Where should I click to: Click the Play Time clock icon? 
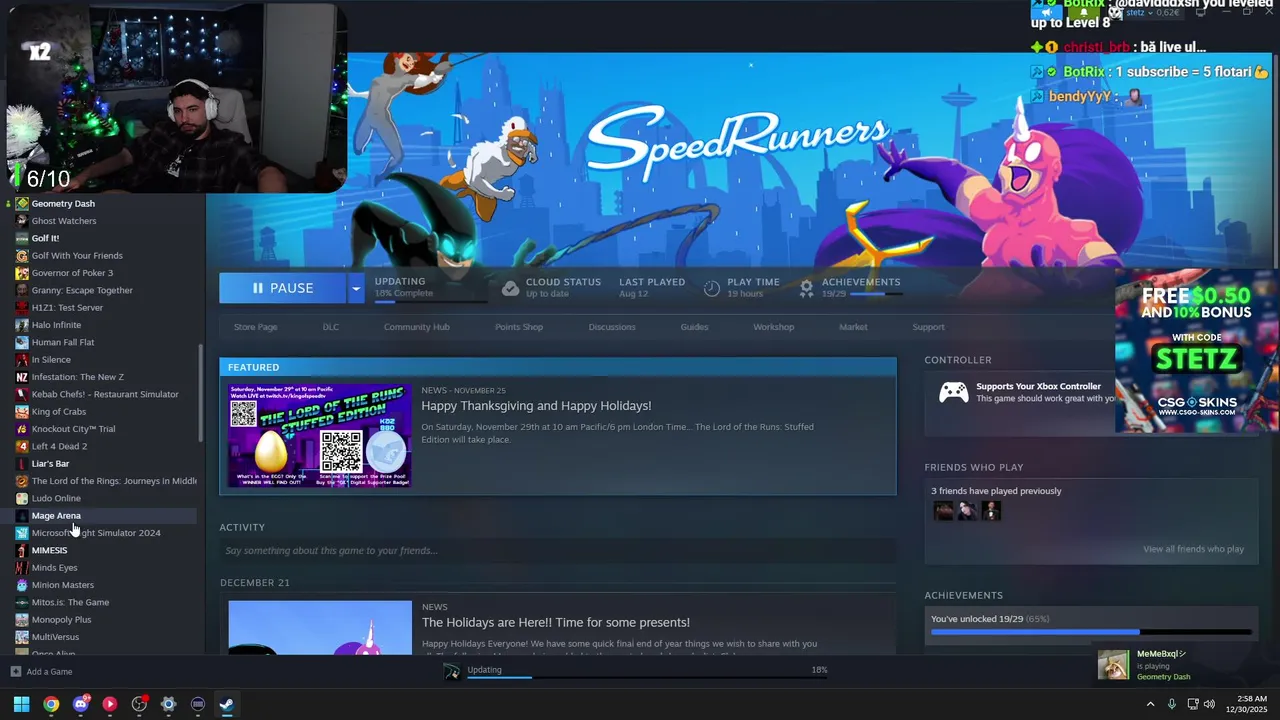712,288
